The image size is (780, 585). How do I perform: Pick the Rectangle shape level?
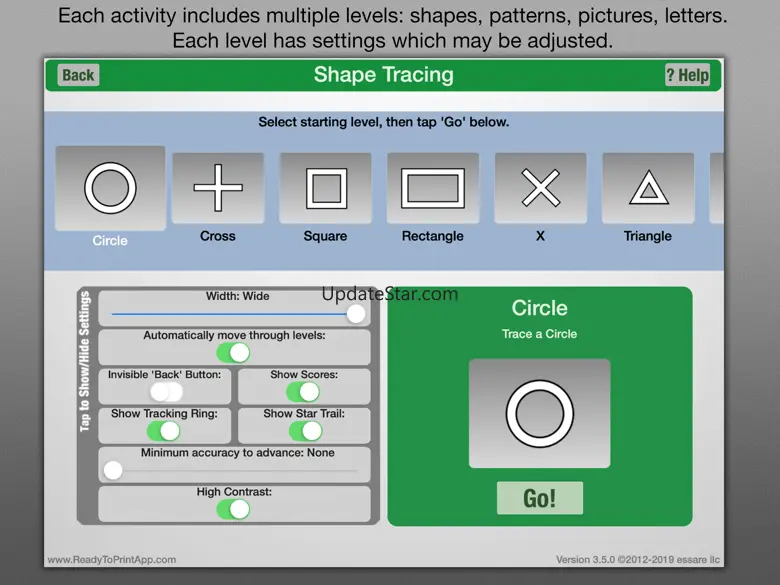point(433,188)
